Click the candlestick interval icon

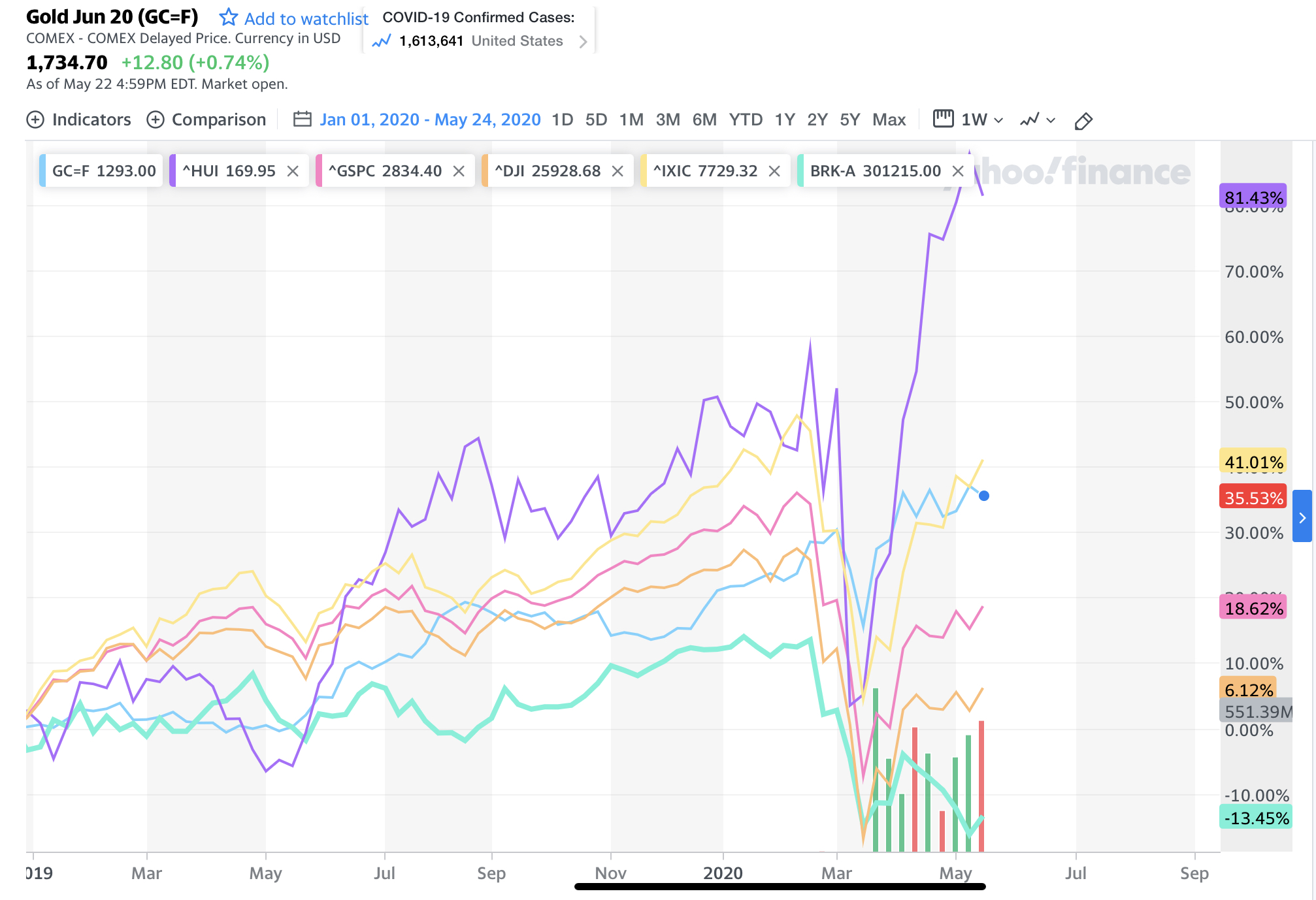tap(943, 119)
